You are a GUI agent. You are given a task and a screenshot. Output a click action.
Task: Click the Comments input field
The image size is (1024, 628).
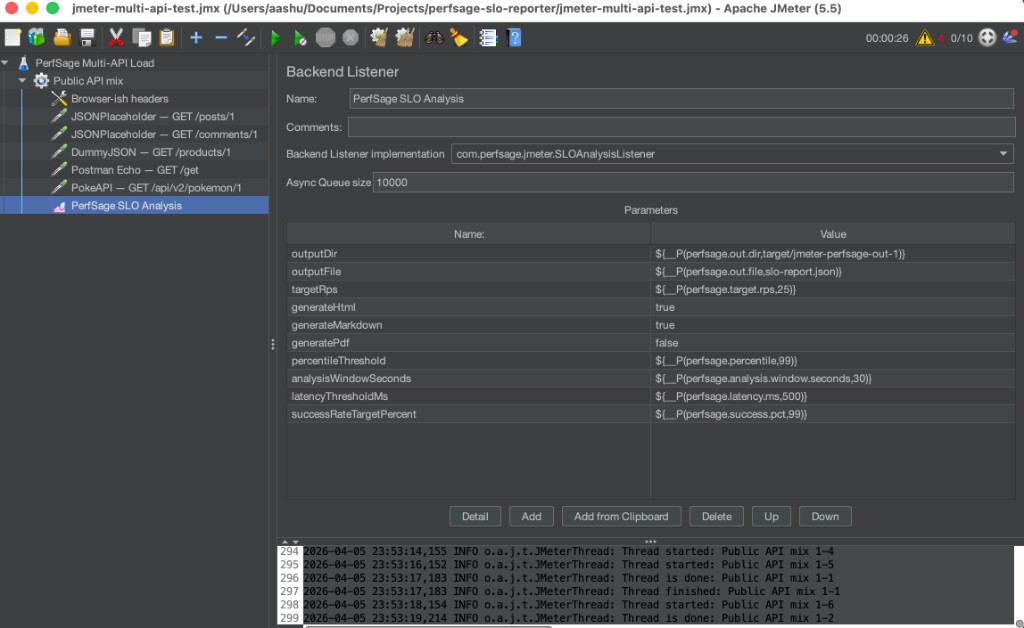[681, 127]
